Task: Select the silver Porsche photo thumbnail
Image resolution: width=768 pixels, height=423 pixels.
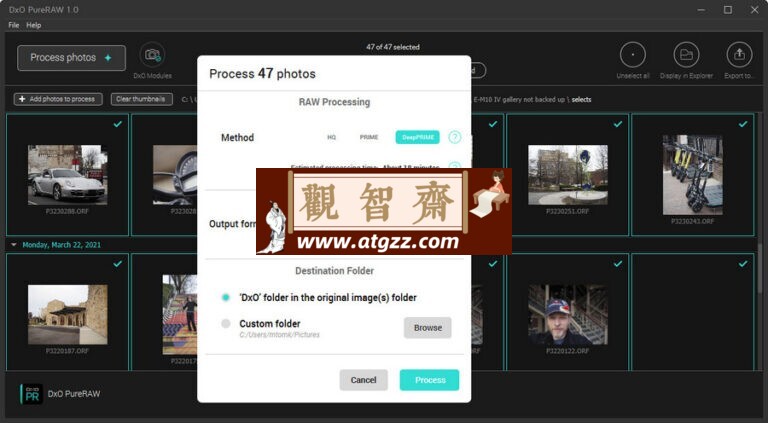Action: click(67, 175)
